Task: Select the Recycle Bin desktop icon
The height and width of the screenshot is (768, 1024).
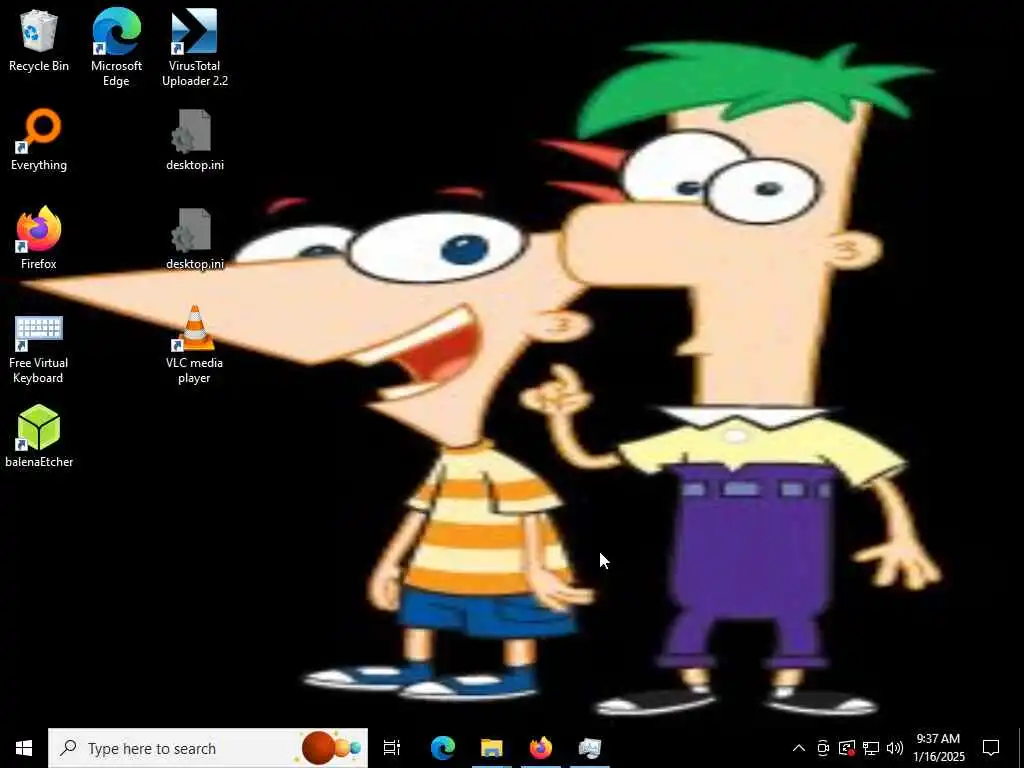Action: [39, 40]
